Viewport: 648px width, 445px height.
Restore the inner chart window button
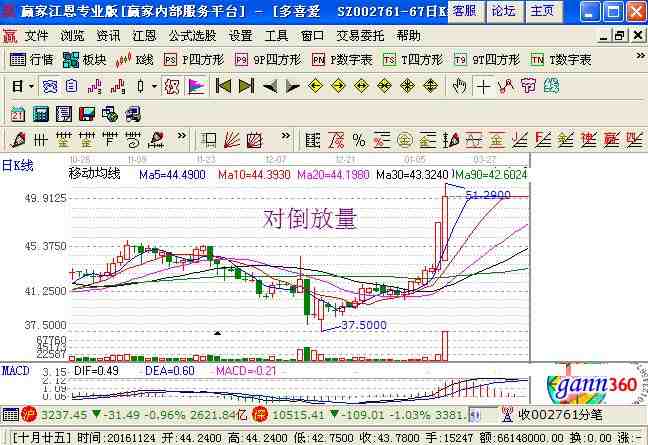point(619,36)
